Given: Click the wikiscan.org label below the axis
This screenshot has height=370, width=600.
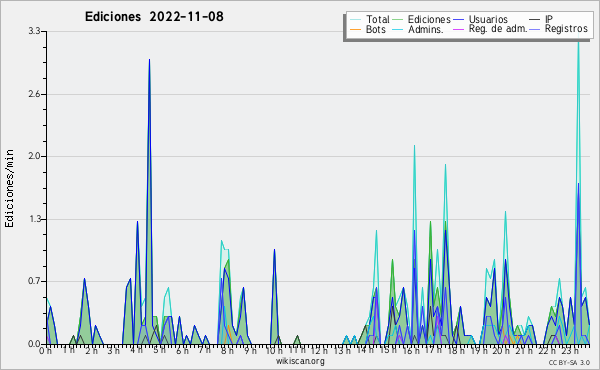Looking at the screenshot, I should [x=300, y=361].
